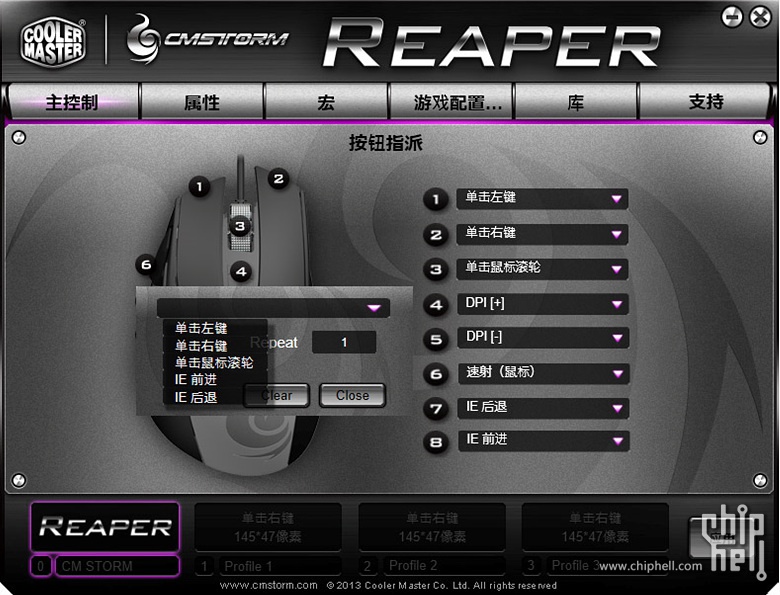Image resolution: width=780 pixels, height=595 pixels.
Task: Select the CM STORM profile name slot
Action: pyautogui.click(x=117, y=566)
